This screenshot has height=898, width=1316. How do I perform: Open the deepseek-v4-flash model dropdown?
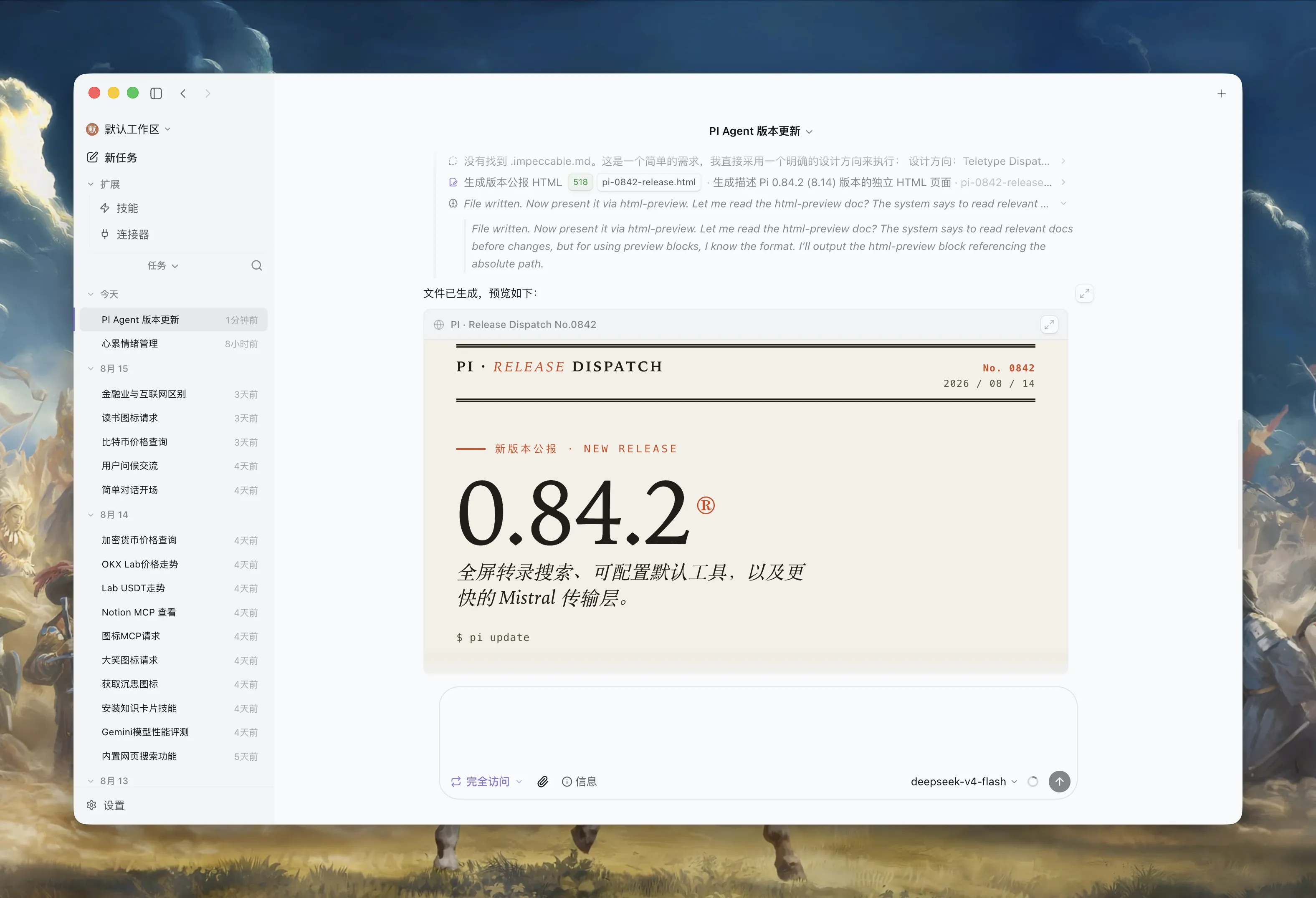[x=964, y=782]
